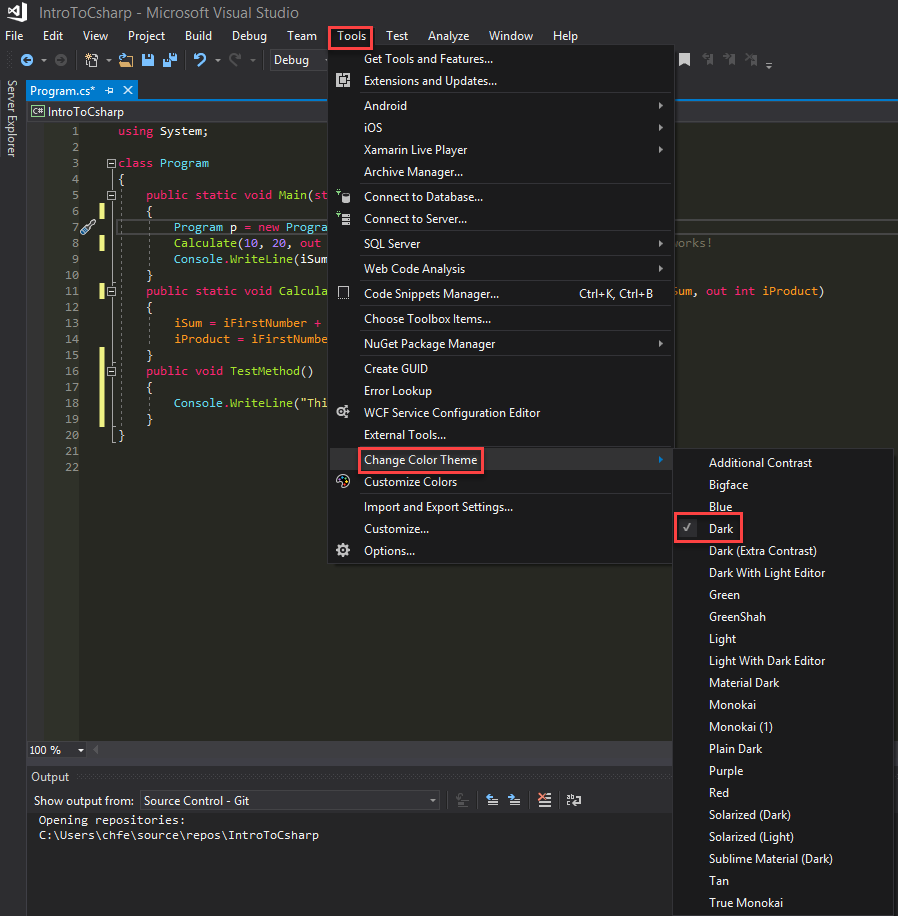Toggle Word Wrap in Output panel

click(574, 800)
